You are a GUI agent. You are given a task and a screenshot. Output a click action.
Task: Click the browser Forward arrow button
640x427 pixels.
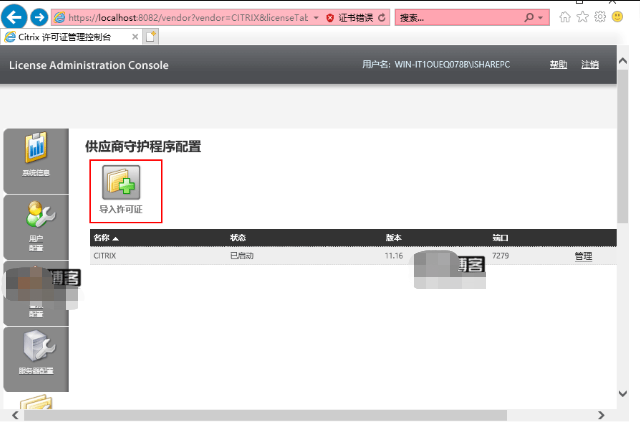(x=40, y=18)
